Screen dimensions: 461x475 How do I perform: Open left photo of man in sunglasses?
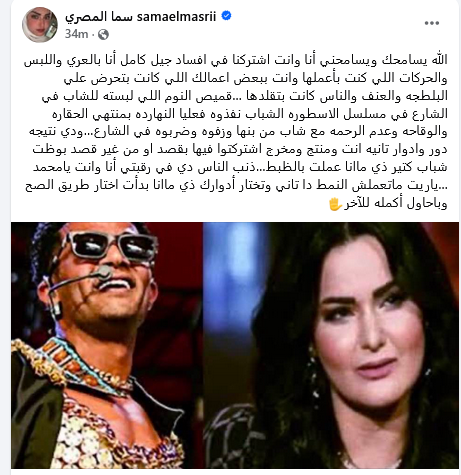[107, 345]
